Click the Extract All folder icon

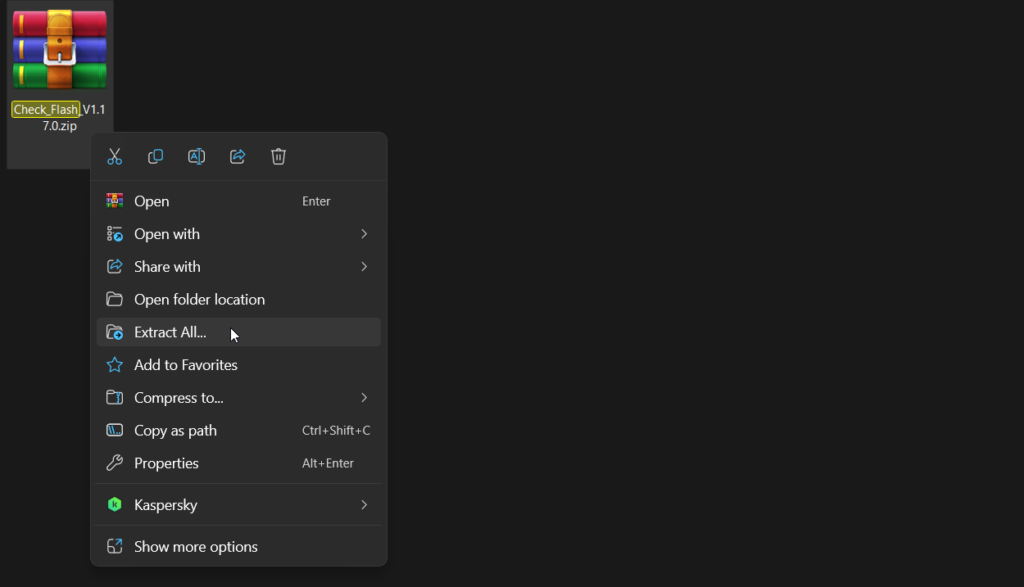[115, 333]
